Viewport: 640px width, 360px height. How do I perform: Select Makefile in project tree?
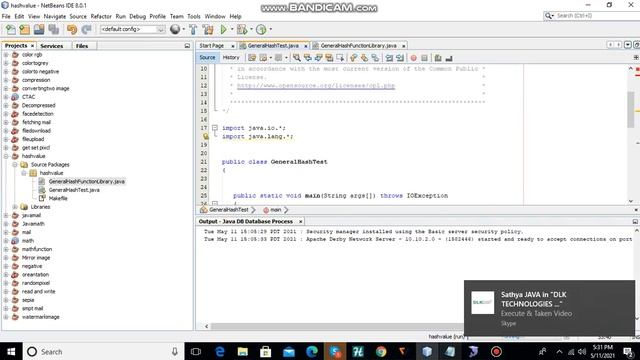[58, 198]
